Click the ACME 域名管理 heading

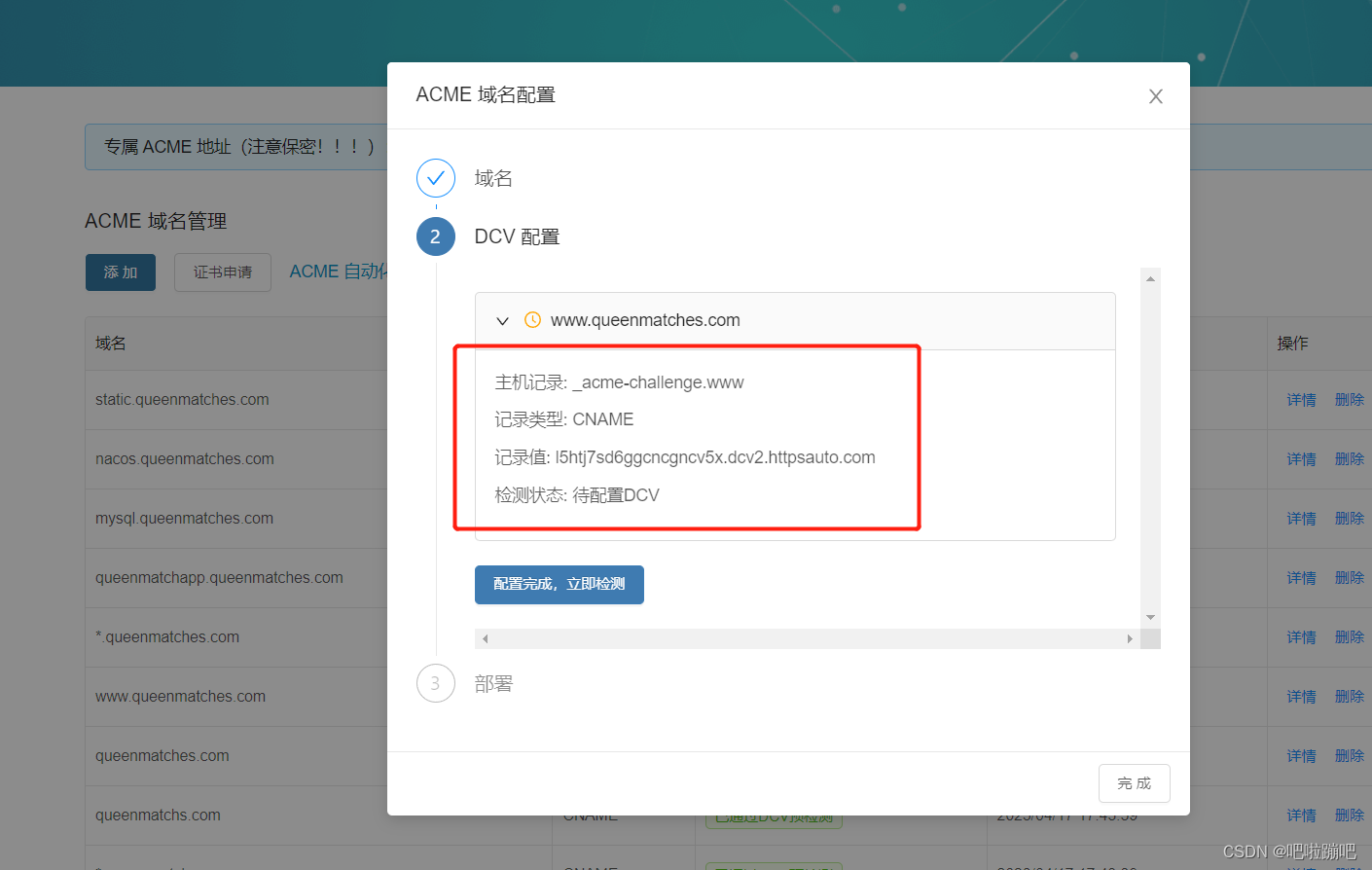[x=156, y=221]
